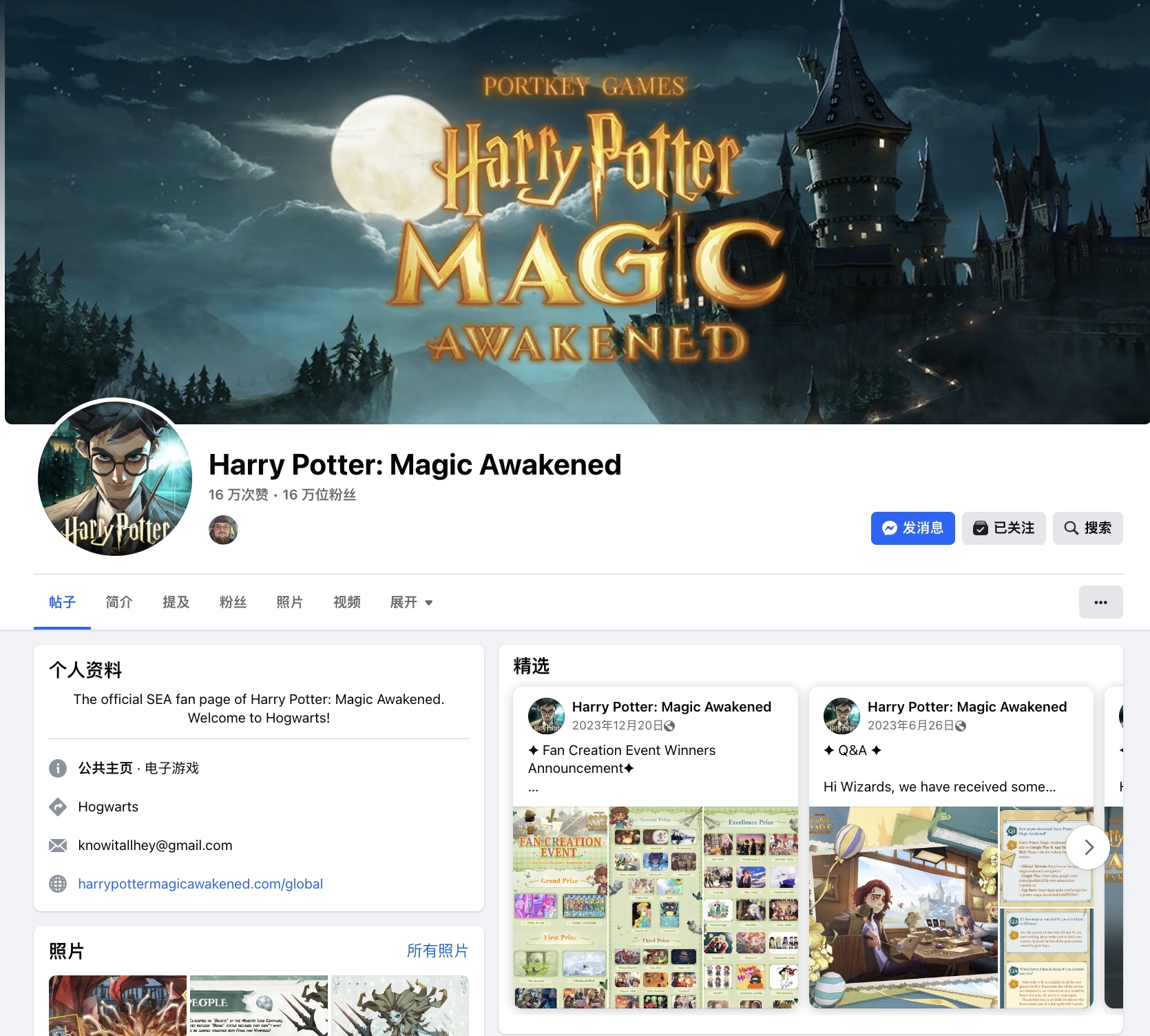
Task: Click the envelope email icon
Action: pyautogui.click(x=58, y=845)
